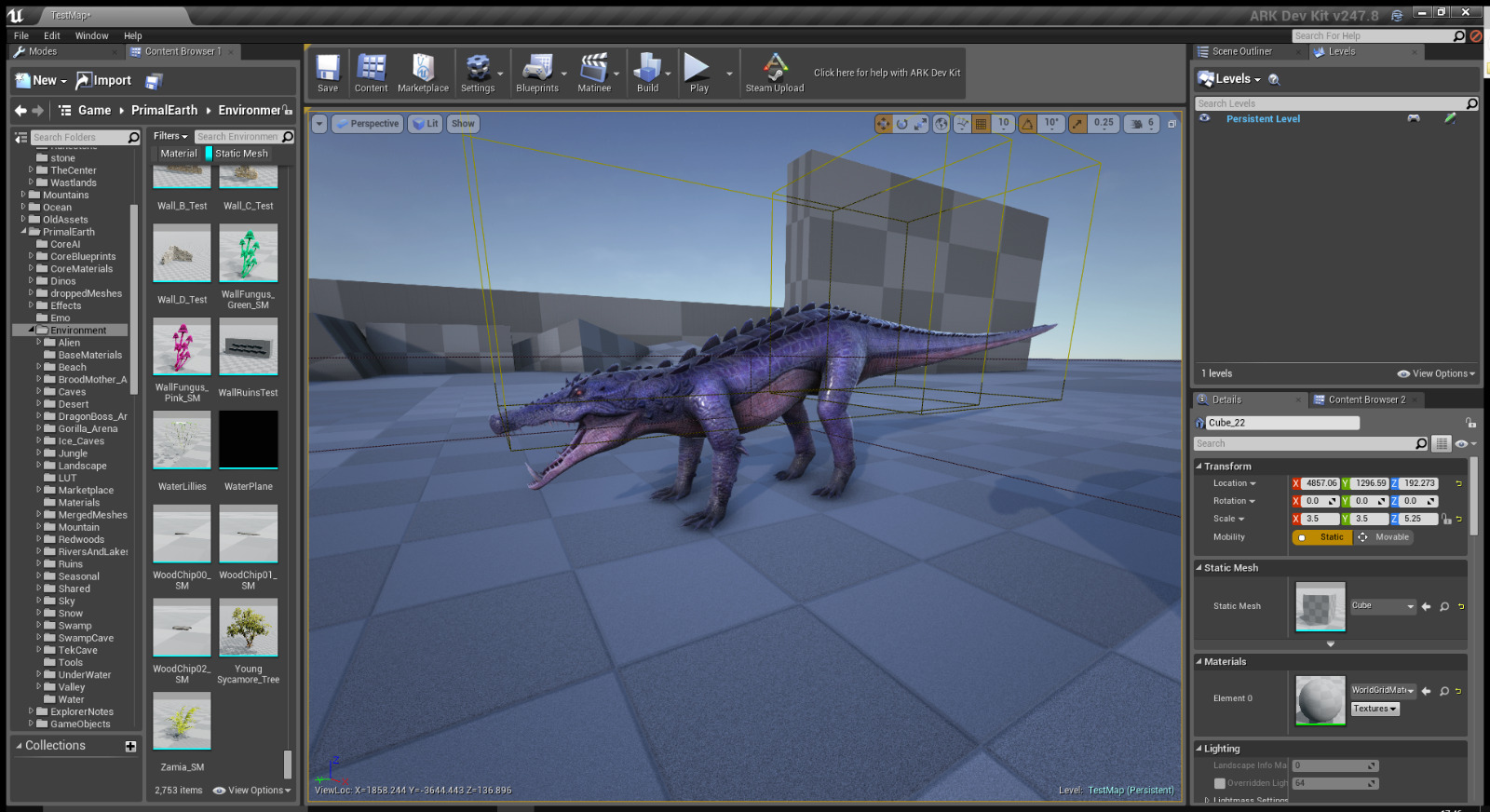
Task: Click the Build toolbar icon
Action: pos(647,74)
